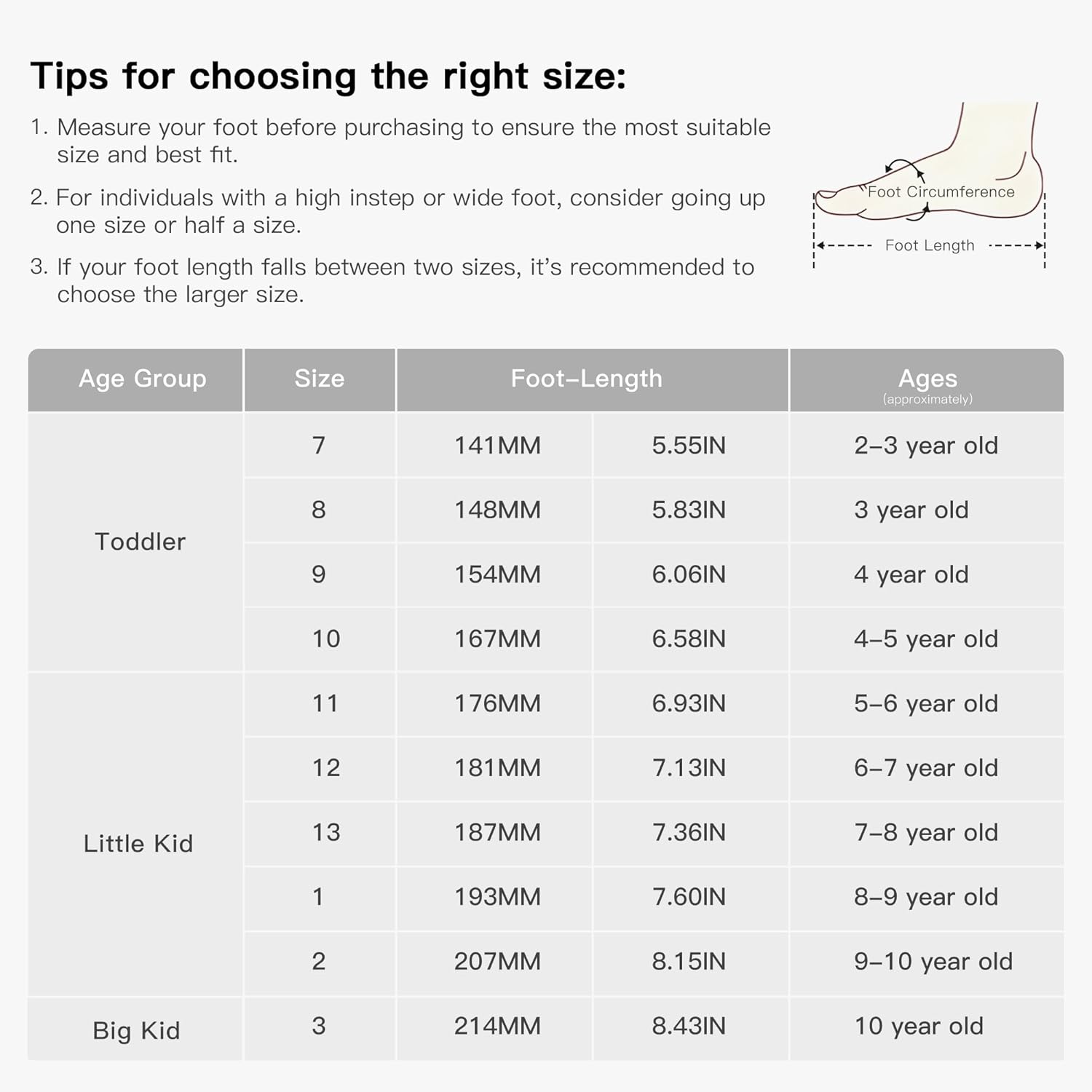Image resolution: width=1092 pixels, height=1092 pixels.
Task: Click the Age Group column header
Action: (135, 380)
